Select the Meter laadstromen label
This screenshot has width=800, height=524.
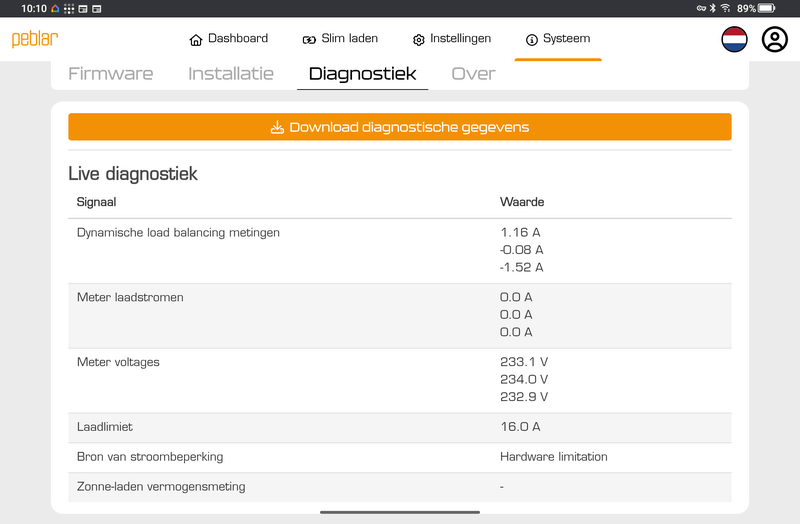(x=130, y=297)
